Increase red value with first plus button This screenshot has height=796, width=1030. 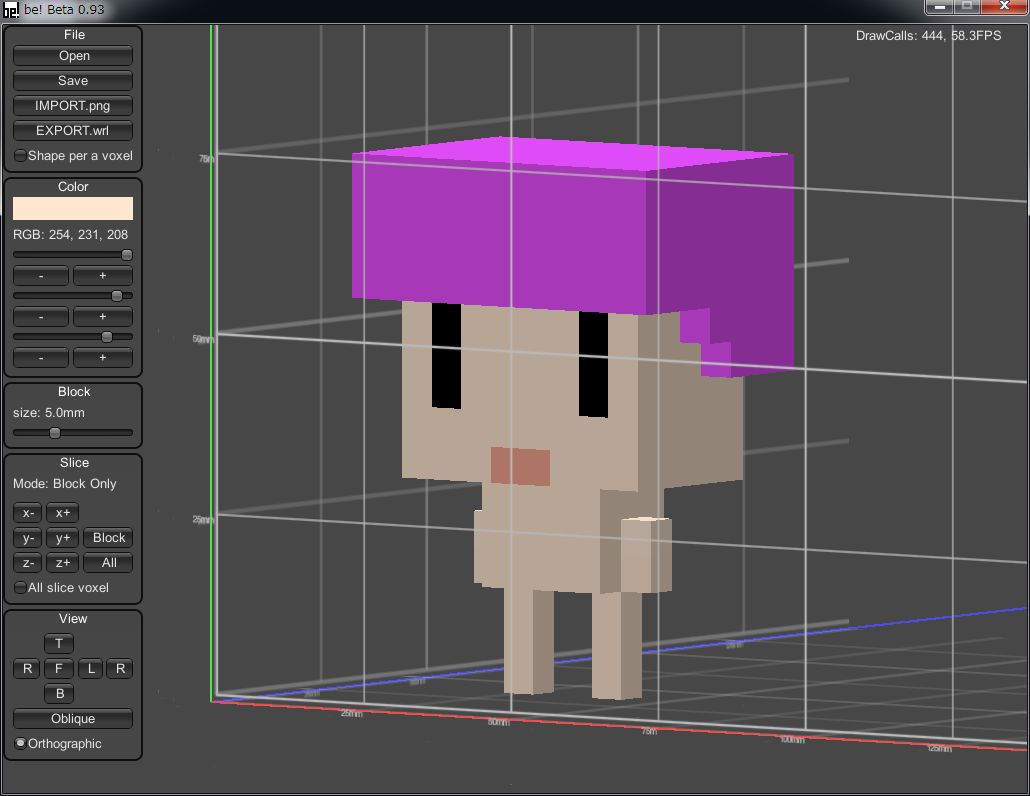tap(102, 275)
